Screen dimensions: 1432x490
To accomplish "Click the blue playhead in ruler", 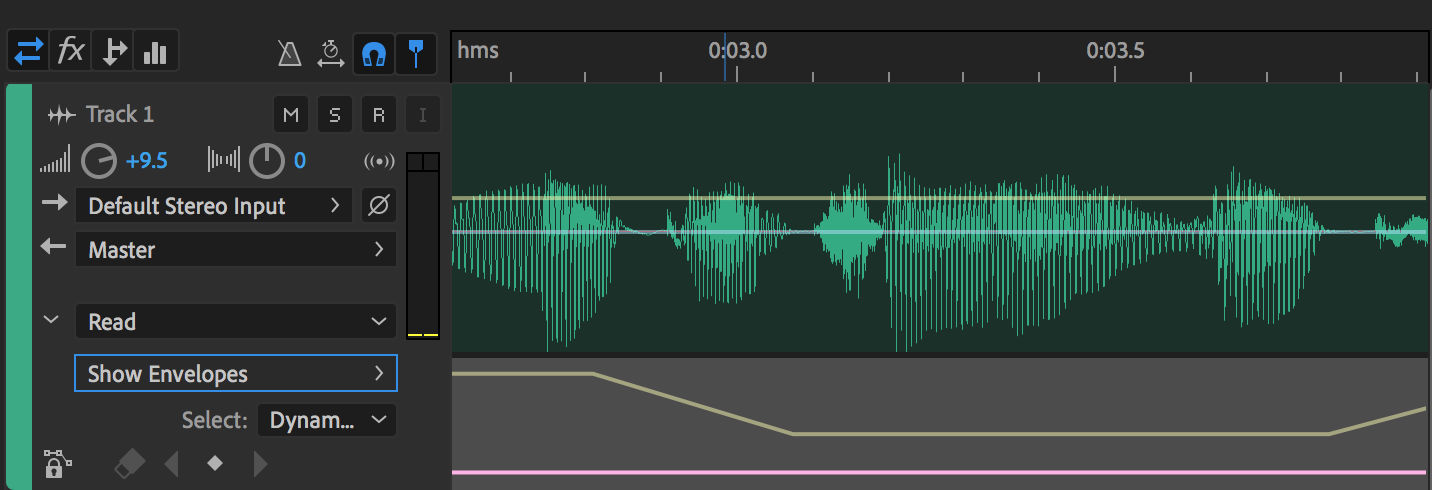I will point(725,57).
